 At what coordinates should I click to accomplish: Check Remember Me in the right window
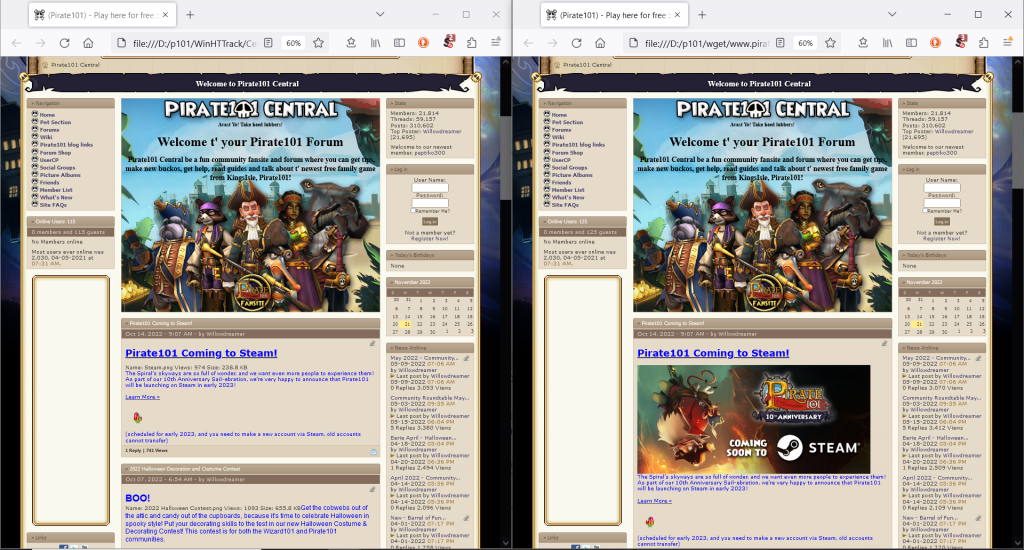click(x=925, y=211)
